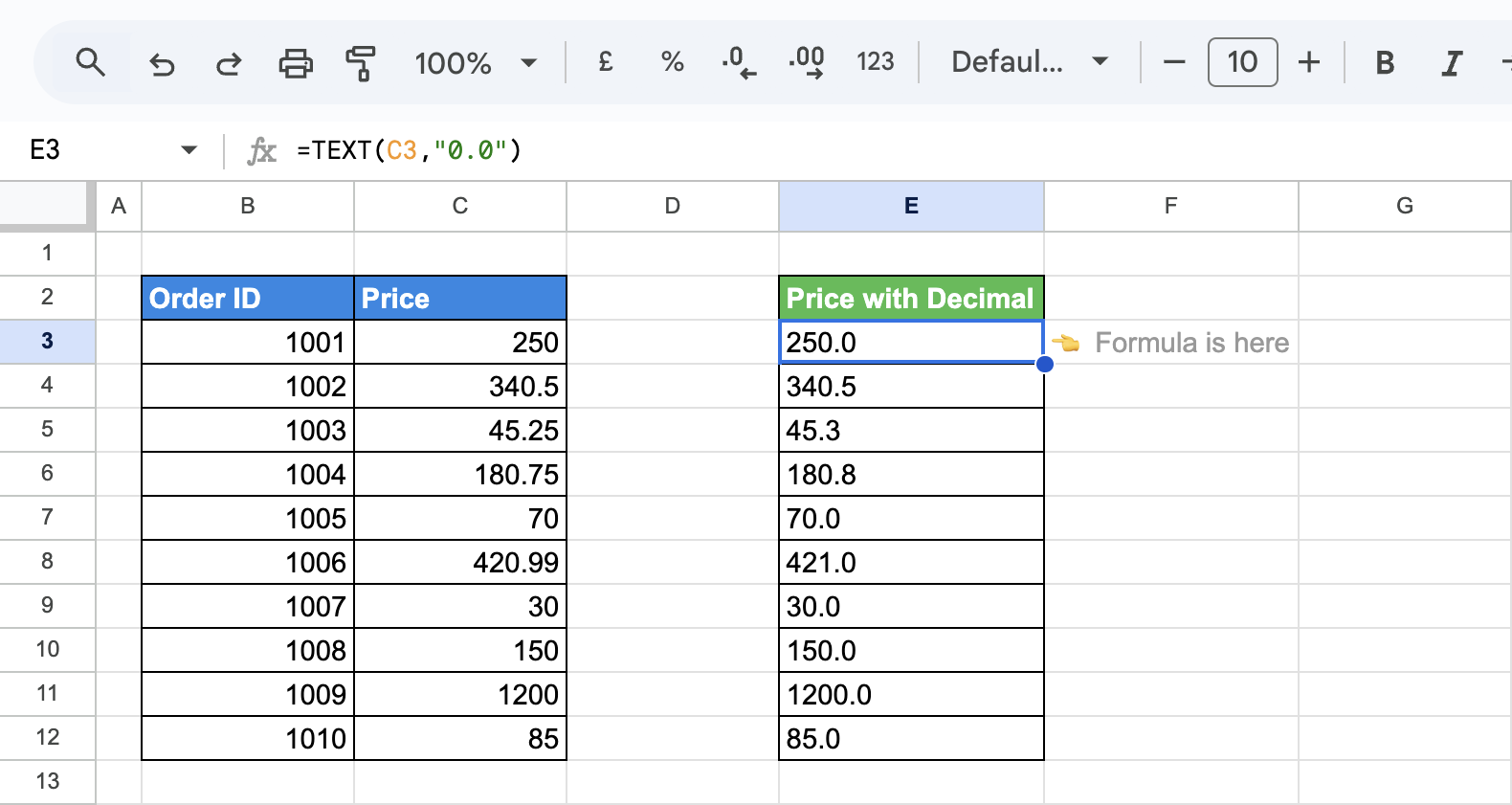This screenshot has height=805, width=1512.
Task: Increase decimal places
Action: click(x=807, y=63)
